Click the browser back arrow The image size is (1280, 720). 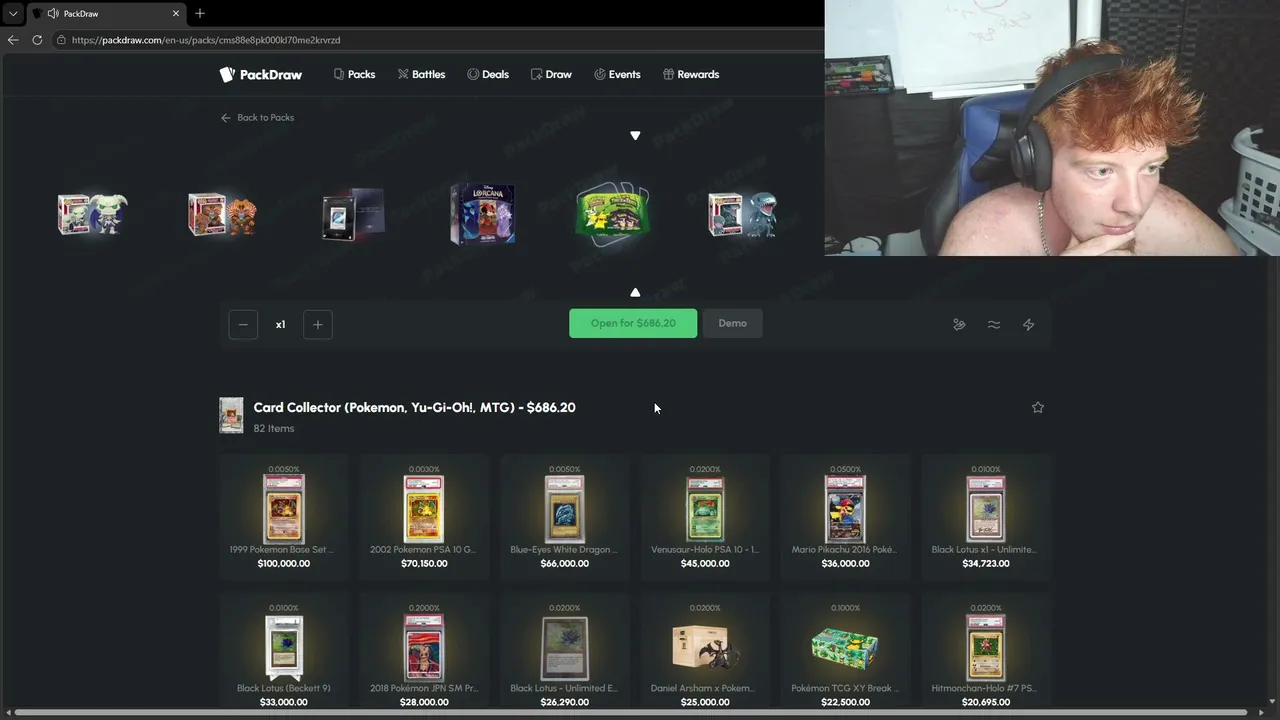pos(13,40)
